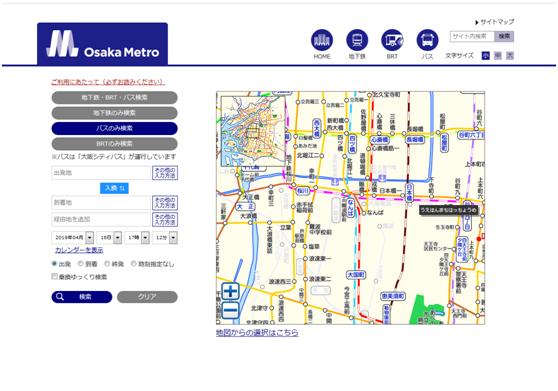The height and width of the screenshot is (391, 558).
Task: Set text size to medium 中
Action: pos(498,56)
